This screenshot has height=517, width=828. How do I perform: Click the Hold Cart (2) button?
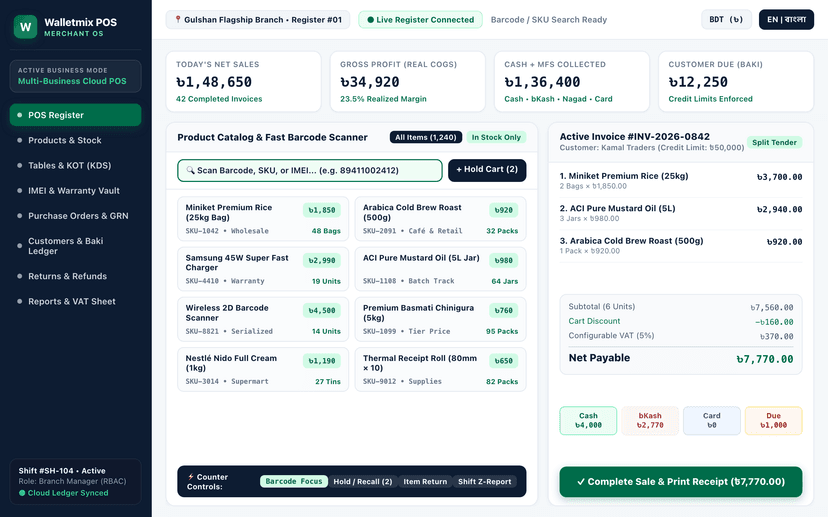[487, 170]
